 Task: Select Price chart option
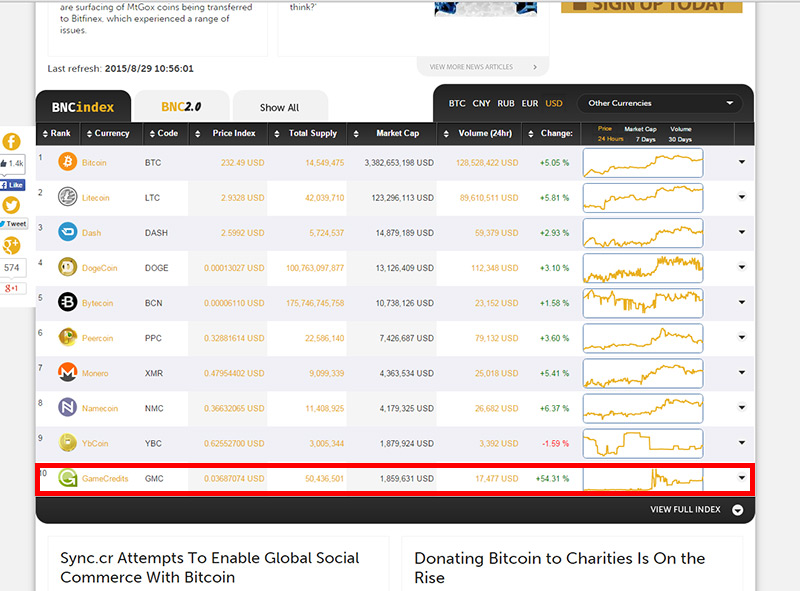click(605, 129)
